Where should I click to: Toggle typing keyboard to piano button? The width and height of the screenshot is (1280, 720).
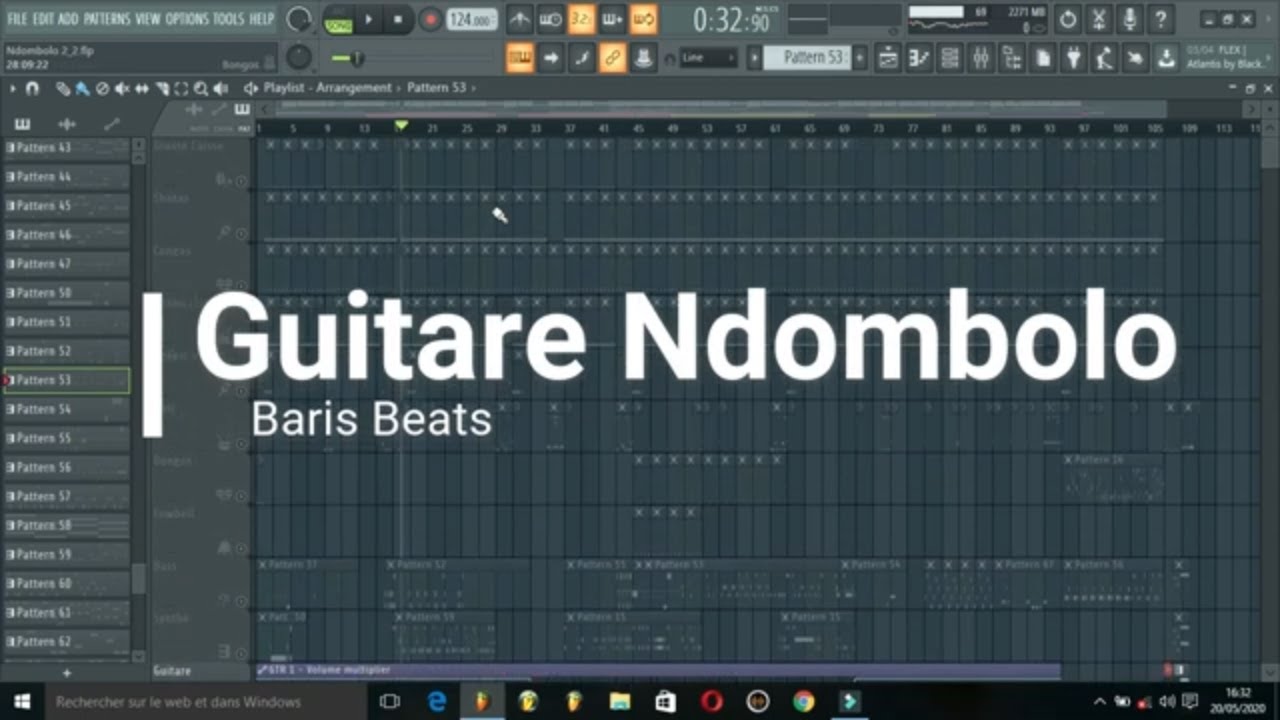click(519, 58)
